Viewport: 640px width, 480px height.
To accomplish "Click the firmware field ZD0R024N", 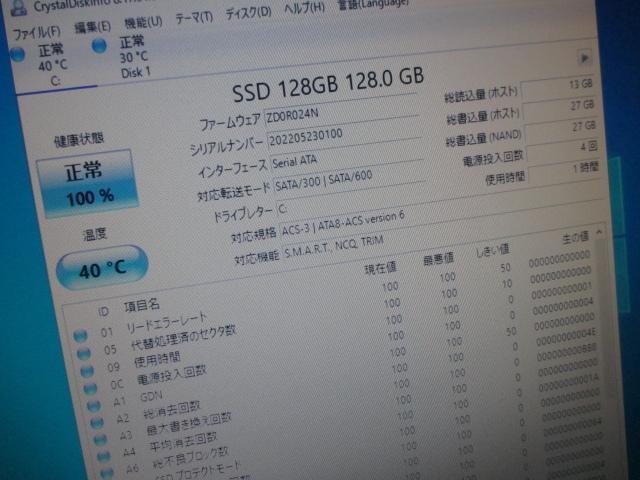I will (x=341, y=113).
